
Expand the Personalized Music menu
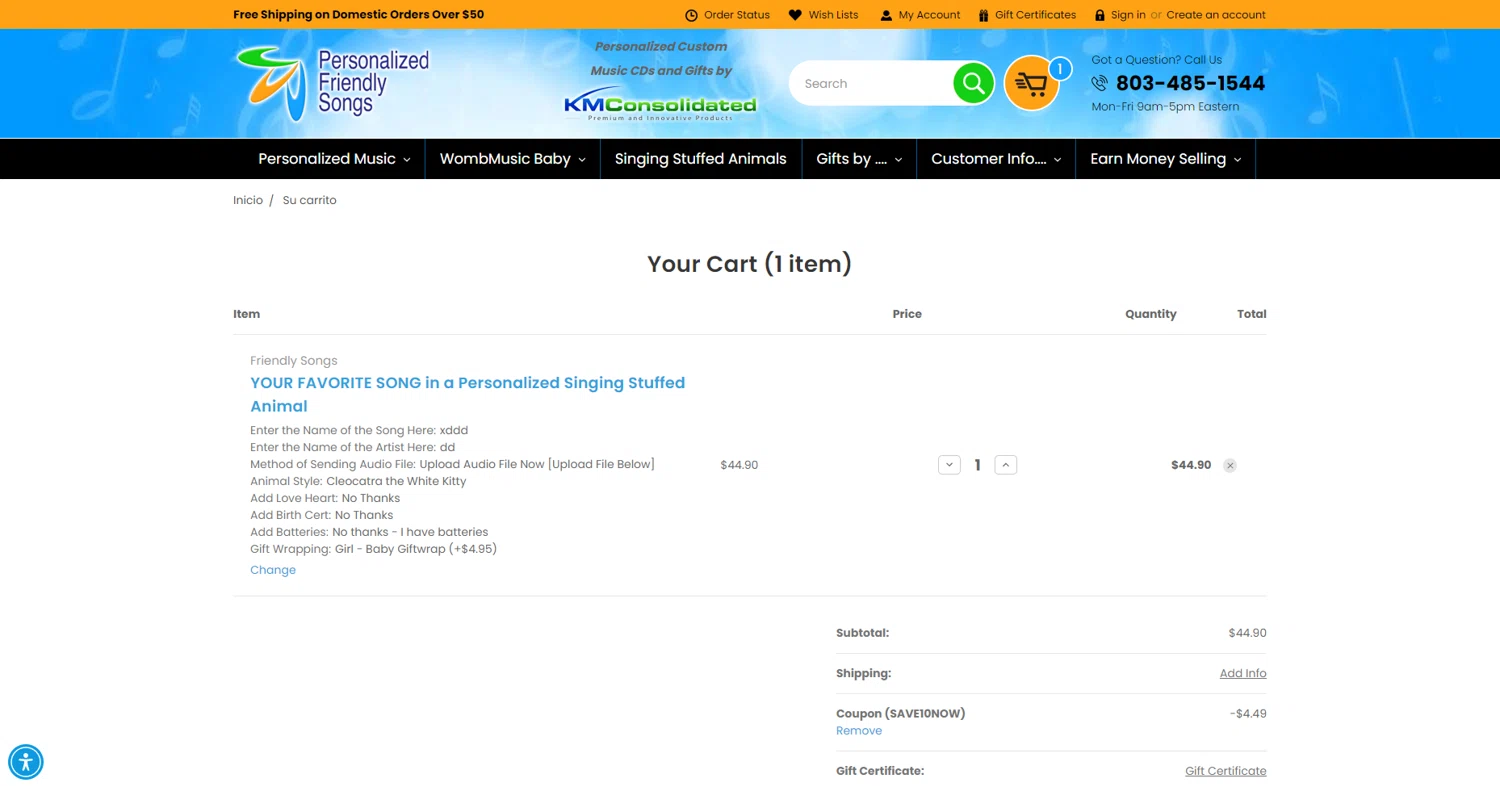tap(334, 159)
